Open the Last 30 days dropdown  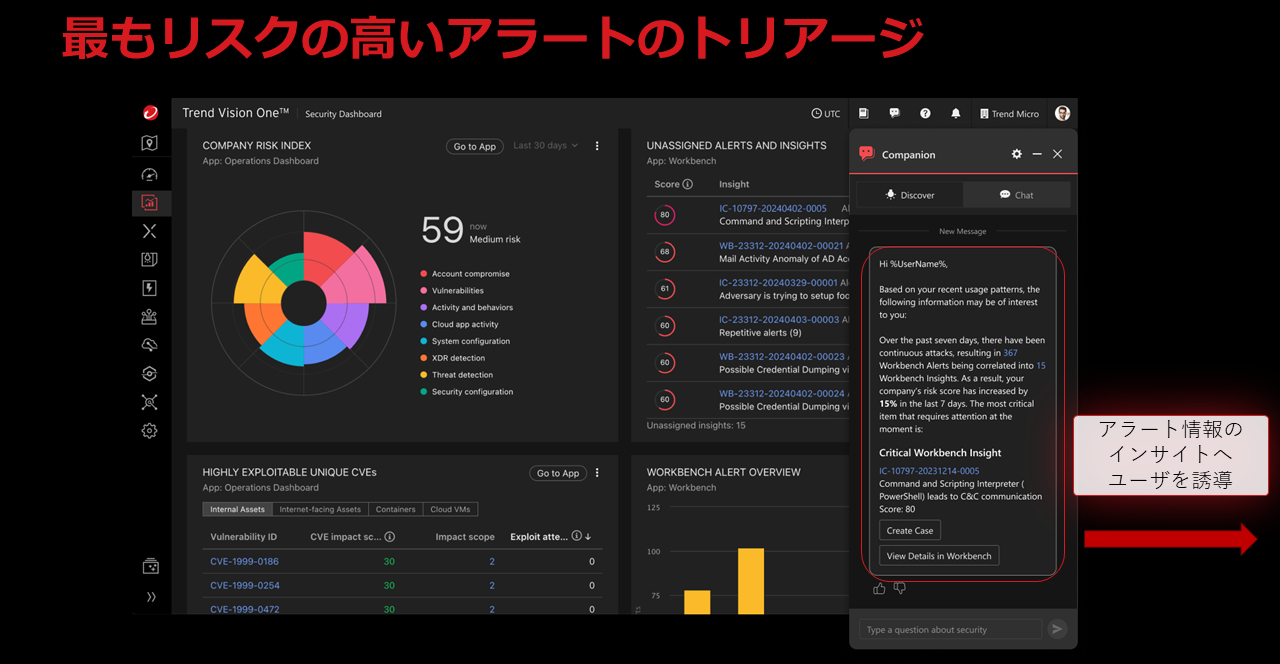pyautogui.click(x=545, y=146)
